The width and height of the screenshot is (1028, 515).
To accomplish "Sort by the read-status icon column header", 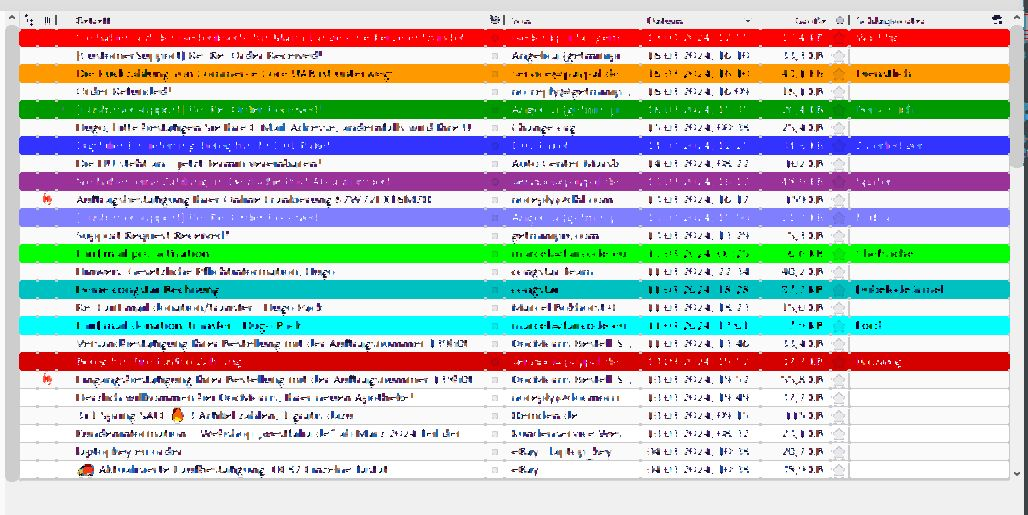I will pos(495,20).
